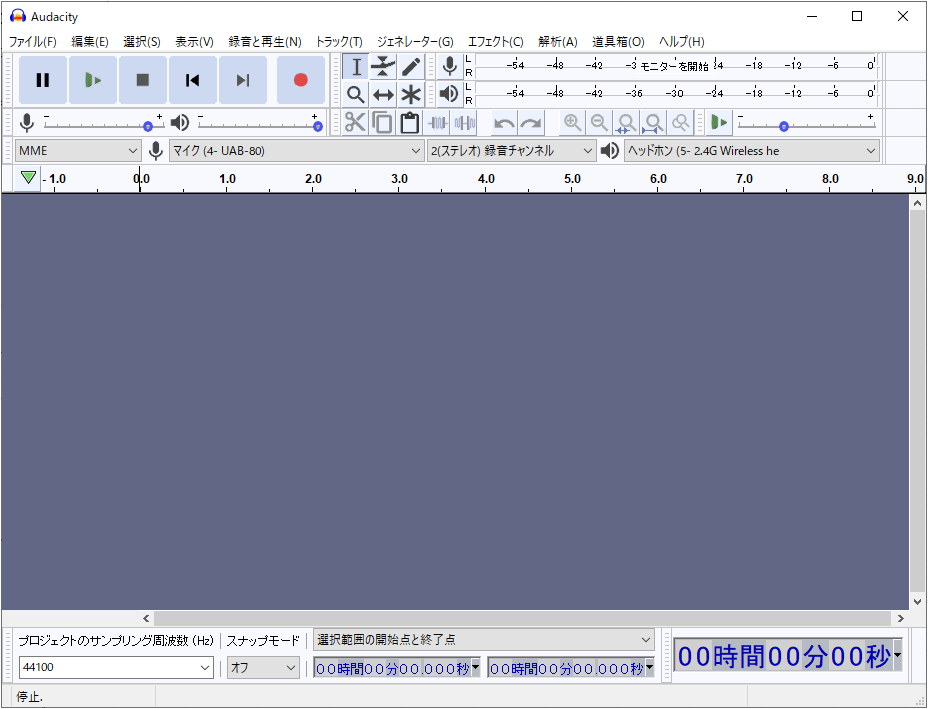
Task: Click the playback speed slider handle
Action: [784, 126]
